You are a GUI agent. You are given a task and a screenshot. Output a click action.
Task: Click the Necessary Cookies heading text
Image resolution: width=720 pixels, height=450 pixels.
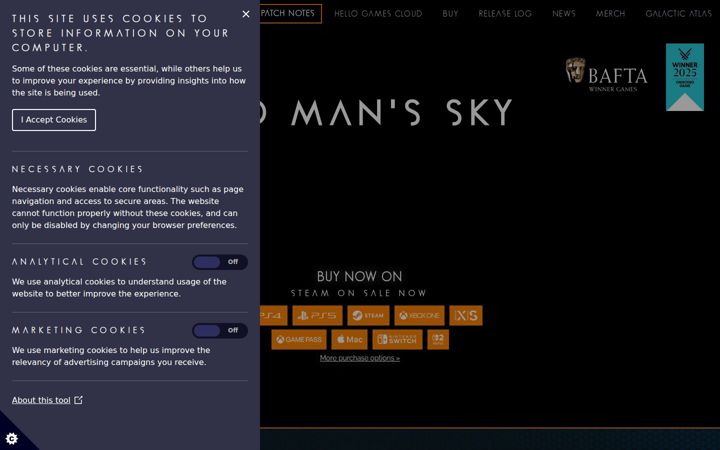click(x=77, y=169)
